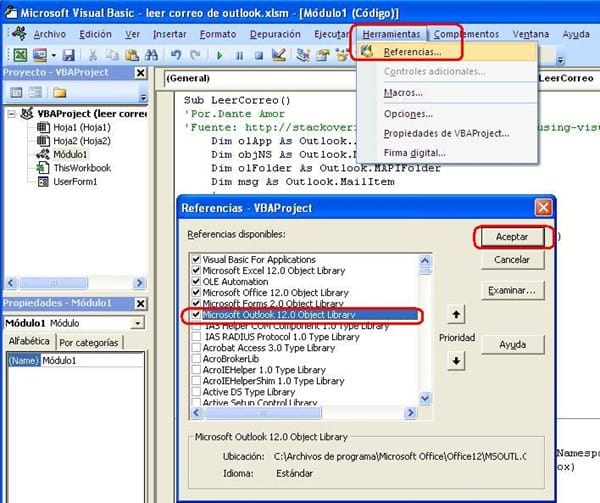Uncheck Microsoft Office 12.0 Object Library
The width and height of the screenshot is (600, 503).
196,292
